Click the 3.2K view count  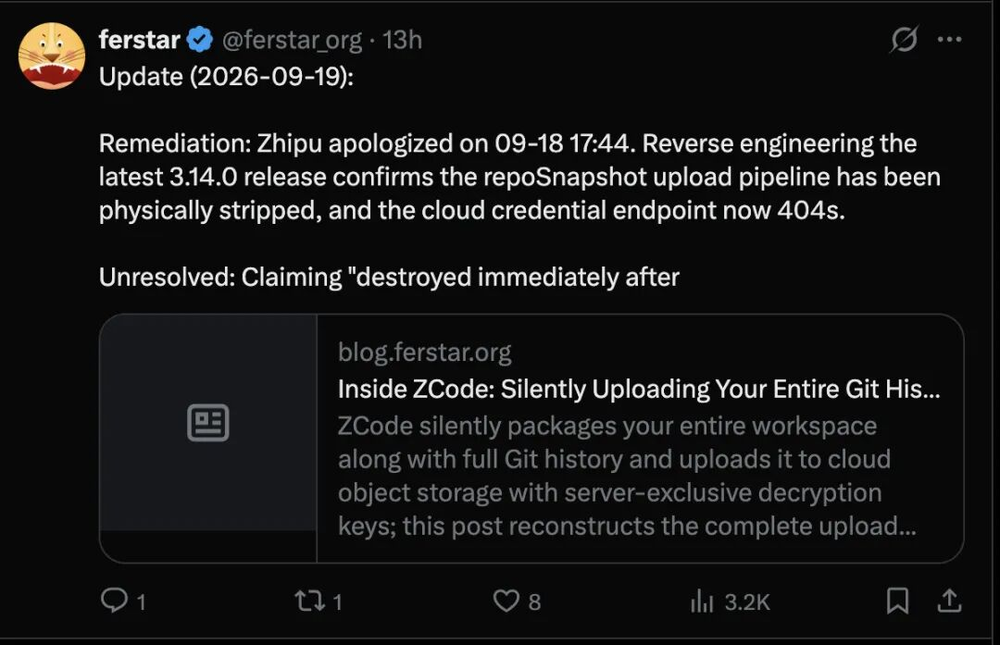click(x=747, y=602)
